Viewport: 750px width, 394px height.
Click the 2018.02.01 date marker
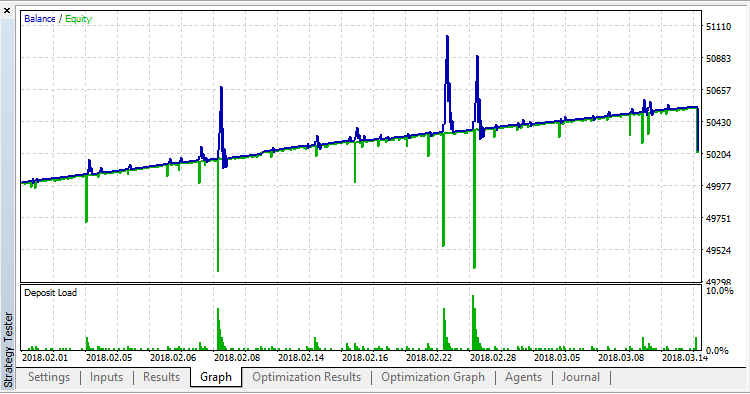pyautogui.click(x=45, y=357)
